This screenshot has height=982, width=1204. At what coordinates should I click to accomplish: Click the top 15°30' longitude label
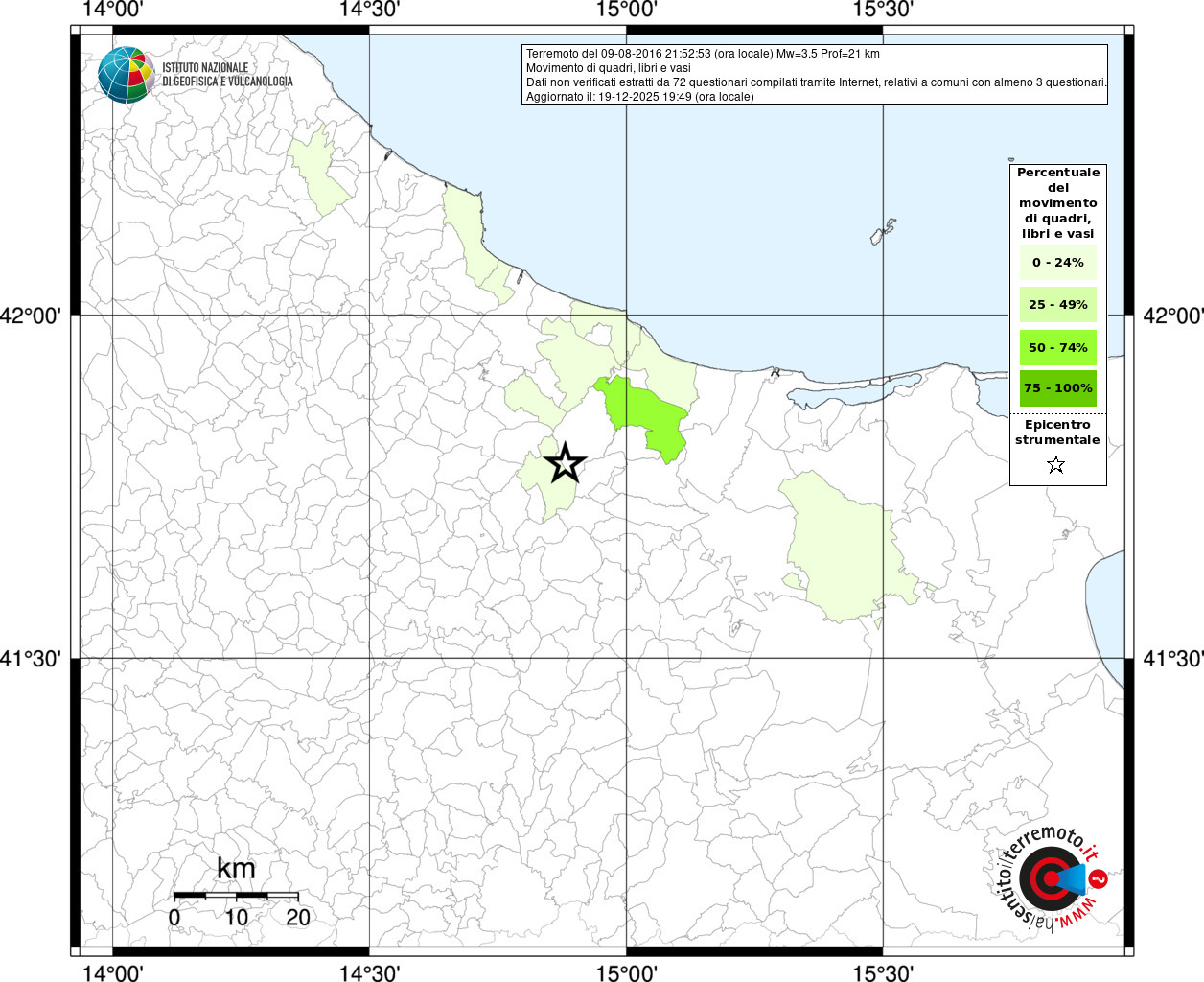point(883,11)
